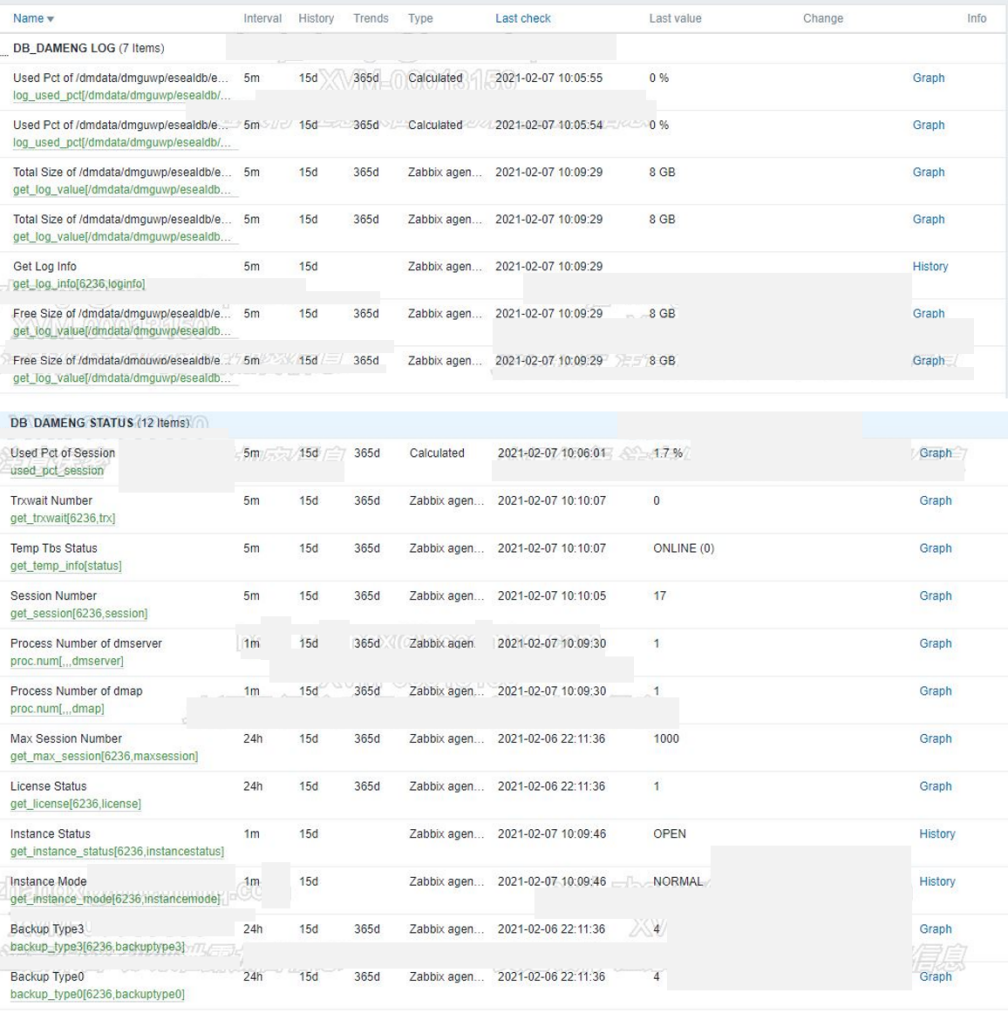Open Graph for Used Pct checked at 10:05:54

928,125
